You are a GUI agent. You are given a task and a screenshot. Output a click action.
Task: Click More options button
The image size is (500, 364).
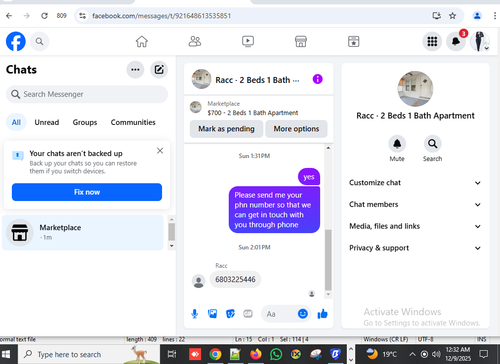pos(296,129)
